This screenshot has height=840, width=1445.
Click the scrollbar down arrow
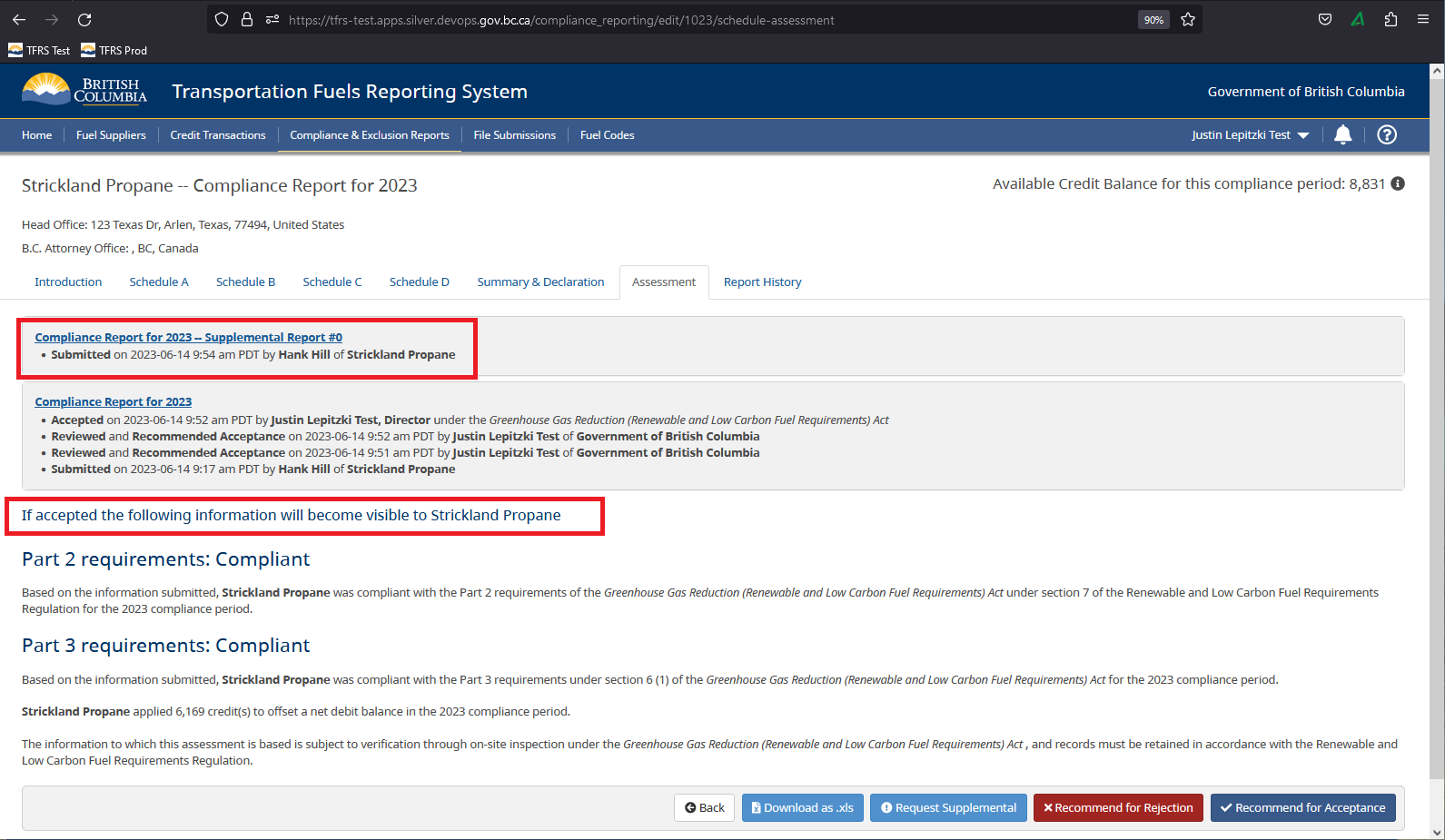click(1437, 832)
